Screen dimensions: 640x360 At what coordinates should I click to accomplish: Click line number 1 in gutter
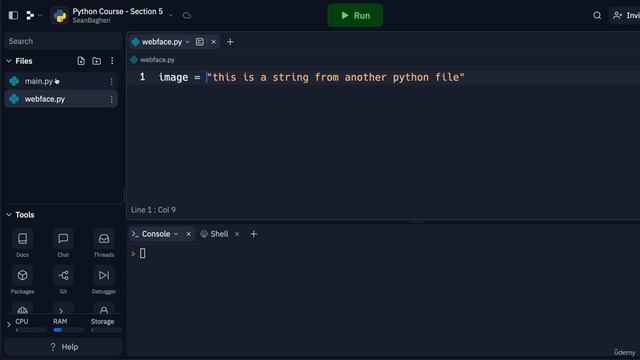tap(142, 77)
